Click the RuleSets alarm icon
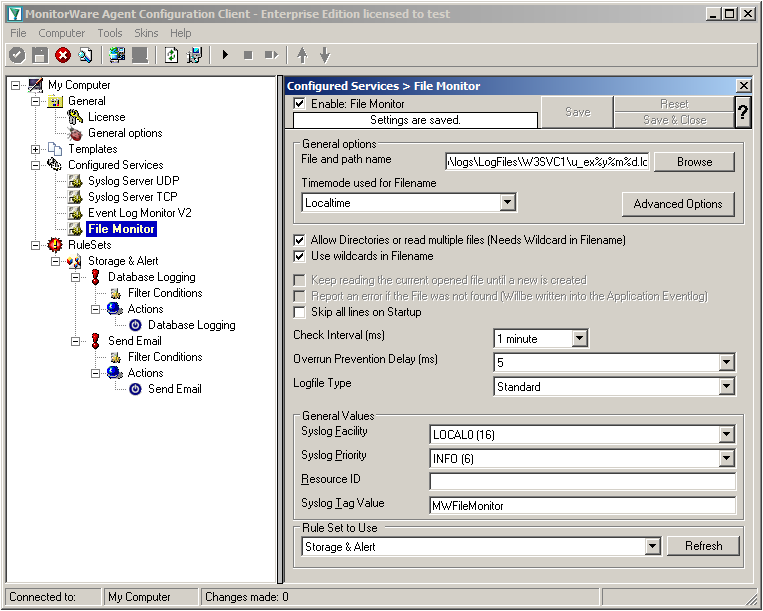This screenshot has height=611, width=763. coord(55,245)
